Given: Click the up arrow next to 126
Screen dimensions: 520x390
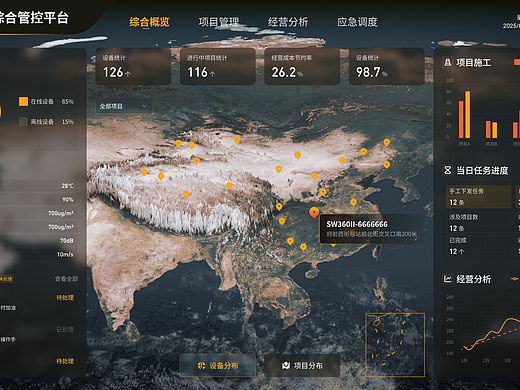Looking at the screenshot, I should click(128, 74).
